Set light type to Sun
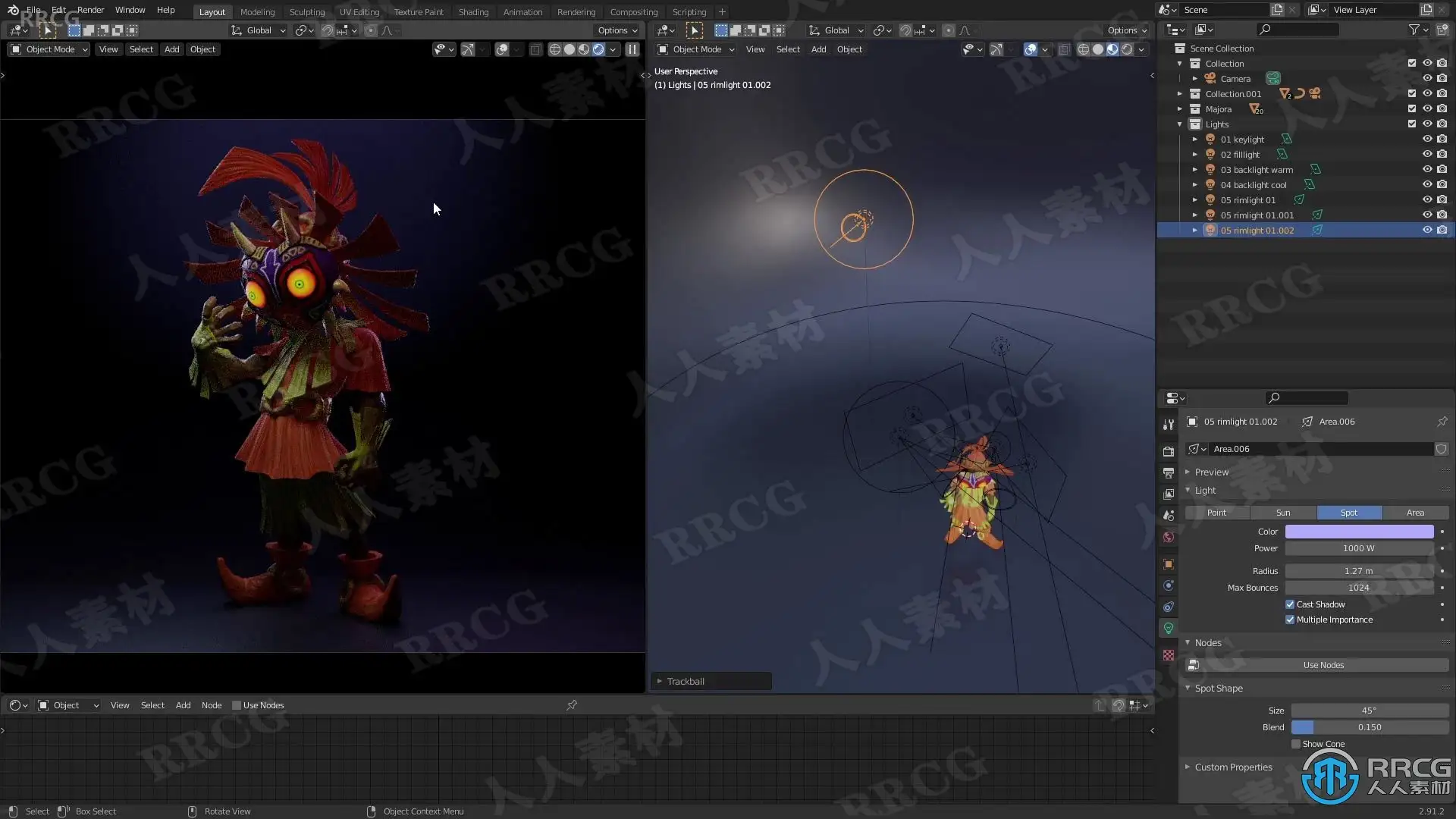1456x819 pixels. point(1283,513)
